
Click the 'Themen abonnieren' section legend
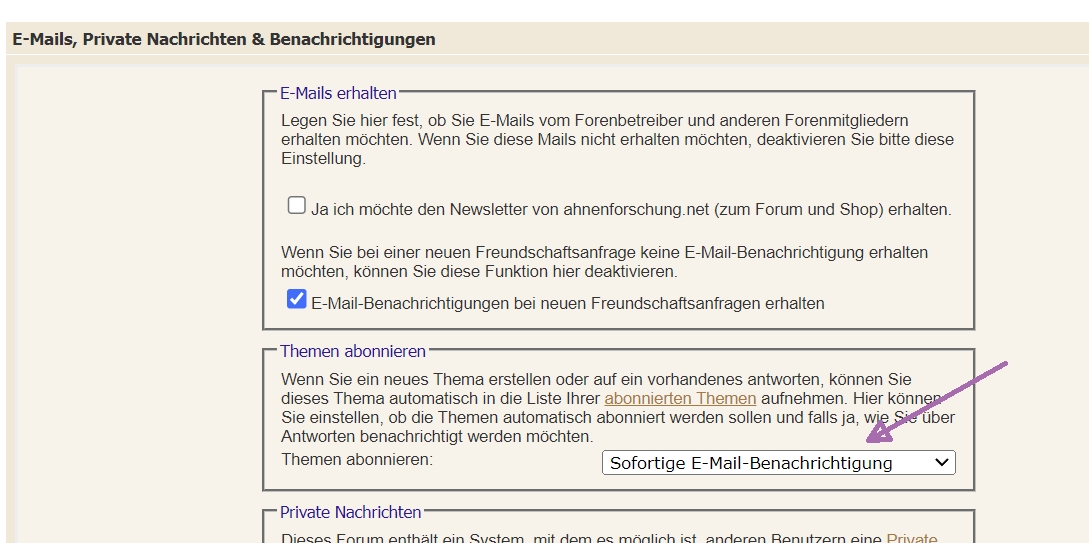[x=353, y=351]
